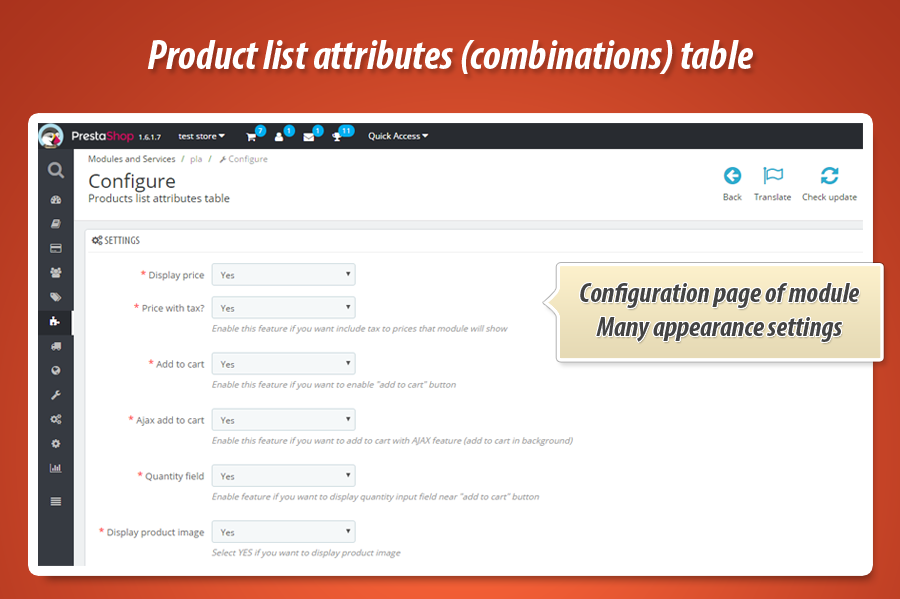900x599 pixels.
Task: Select the Customers icon
Action: coord(56,273)
